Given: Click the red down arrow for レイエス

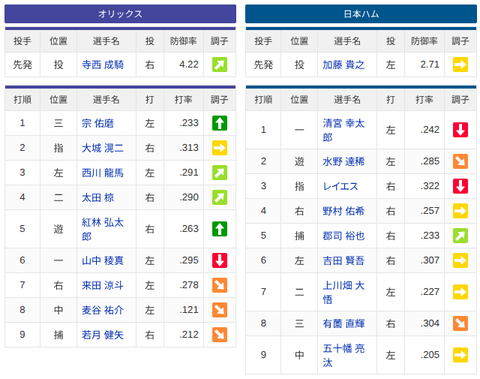Looking at the screenshot, I should (460, 186).
